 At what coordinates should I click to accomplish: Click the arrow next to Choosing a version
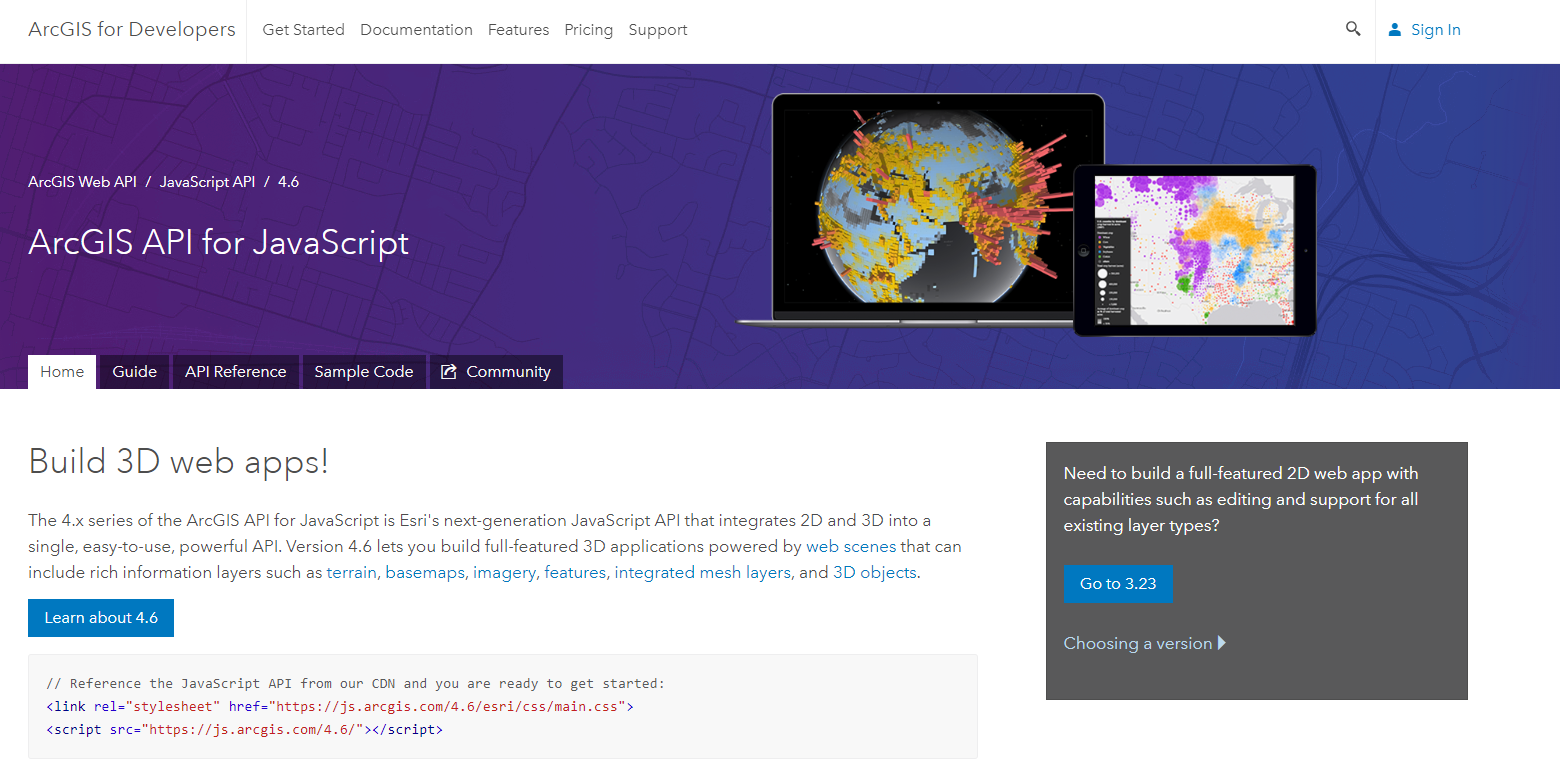click(1222, 643)
